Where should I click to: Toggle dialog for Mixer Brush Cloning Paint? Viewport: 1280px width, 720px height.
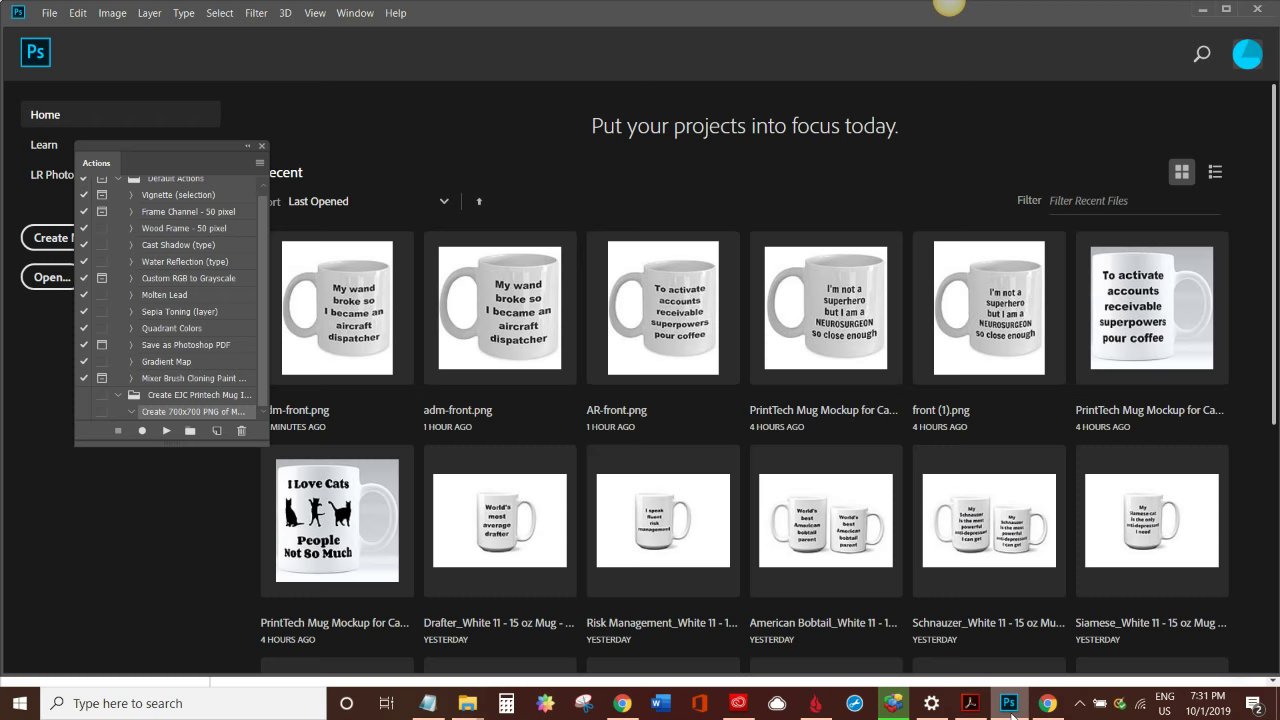coord(101,378)
